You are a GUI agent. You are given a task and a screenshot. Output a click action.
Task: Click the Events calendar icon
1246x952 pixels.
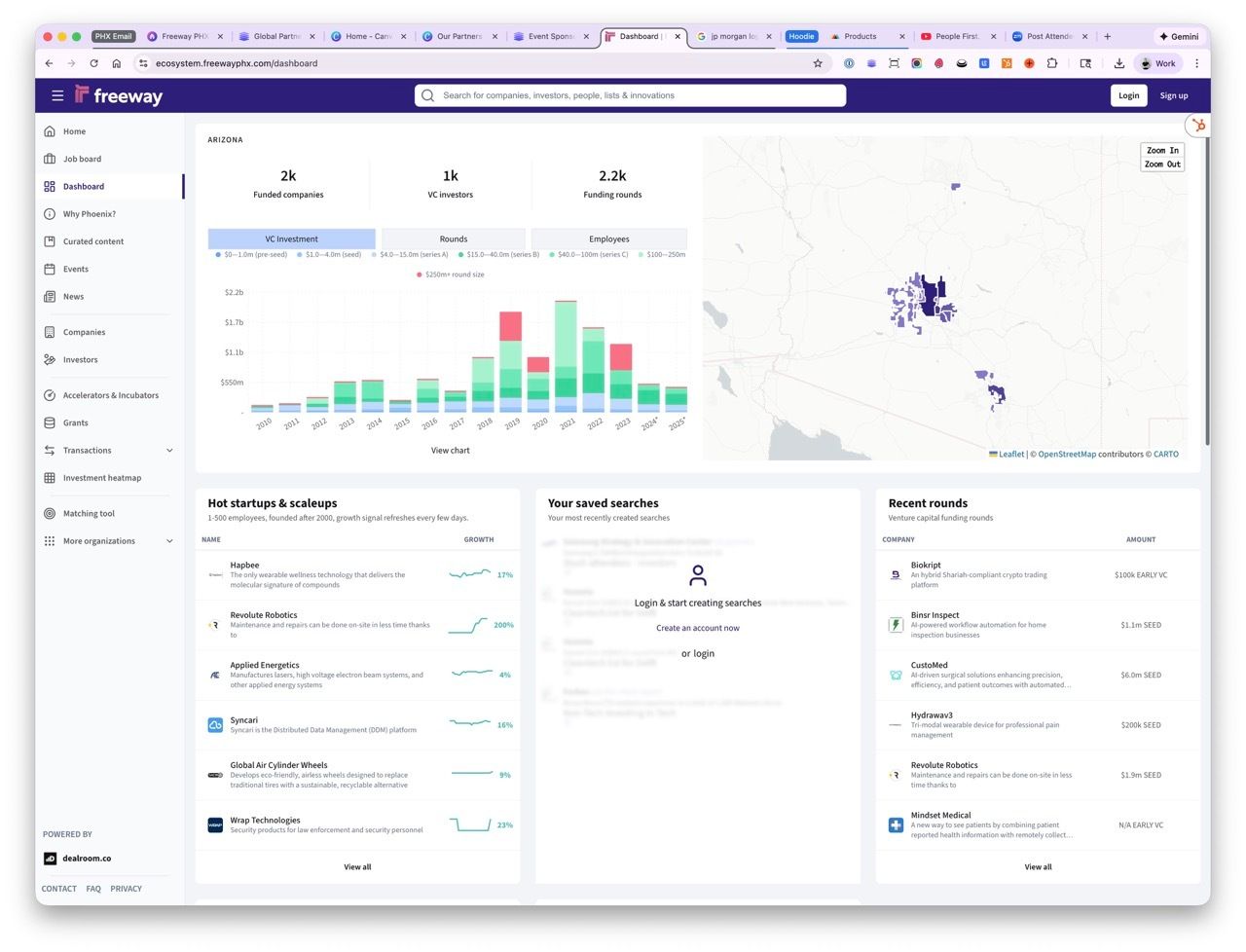coord(50,269)
